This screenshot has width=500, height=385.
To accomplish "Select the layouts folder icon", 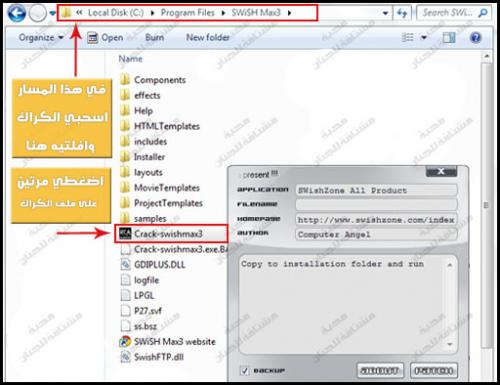I will pyautogui.click(x=125, y=172).
